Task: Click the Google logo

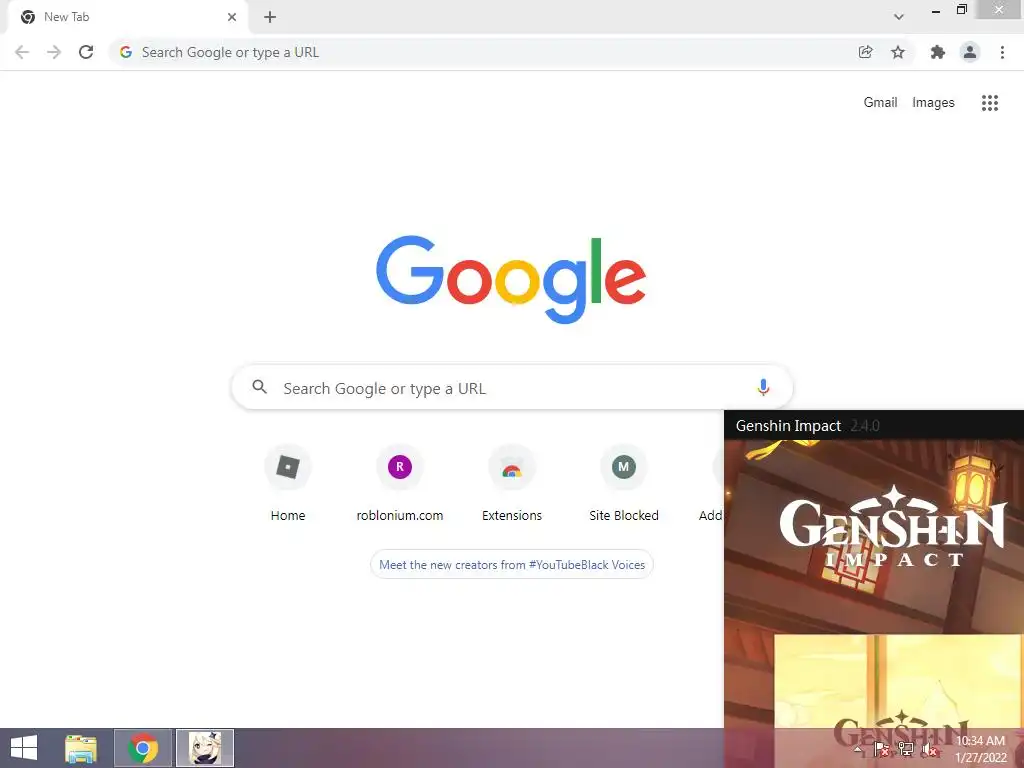Action: point(511,279)
